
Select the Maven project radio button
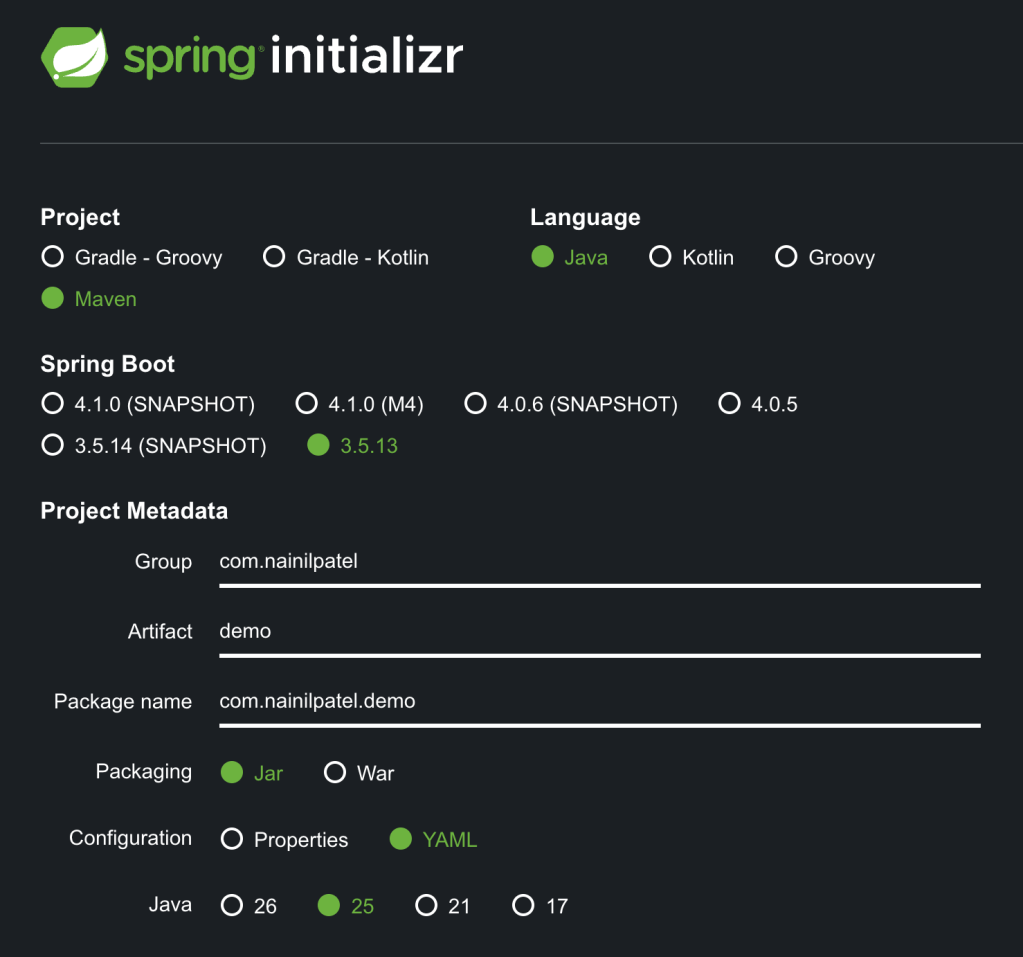tap(53, 299)
